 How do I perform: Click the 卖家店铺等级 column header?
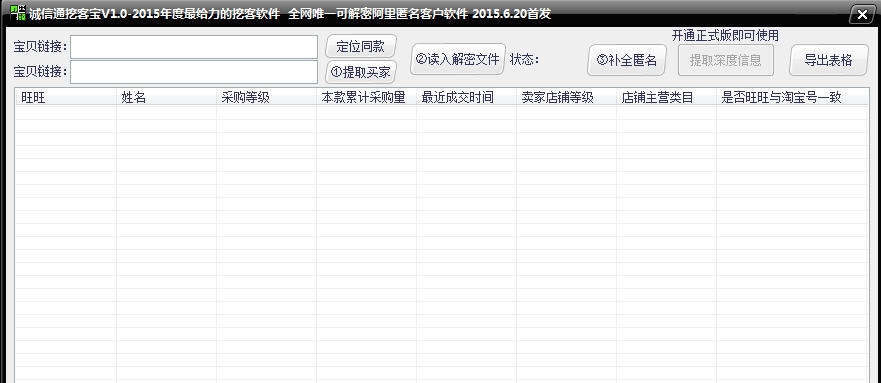click(566, 97)
